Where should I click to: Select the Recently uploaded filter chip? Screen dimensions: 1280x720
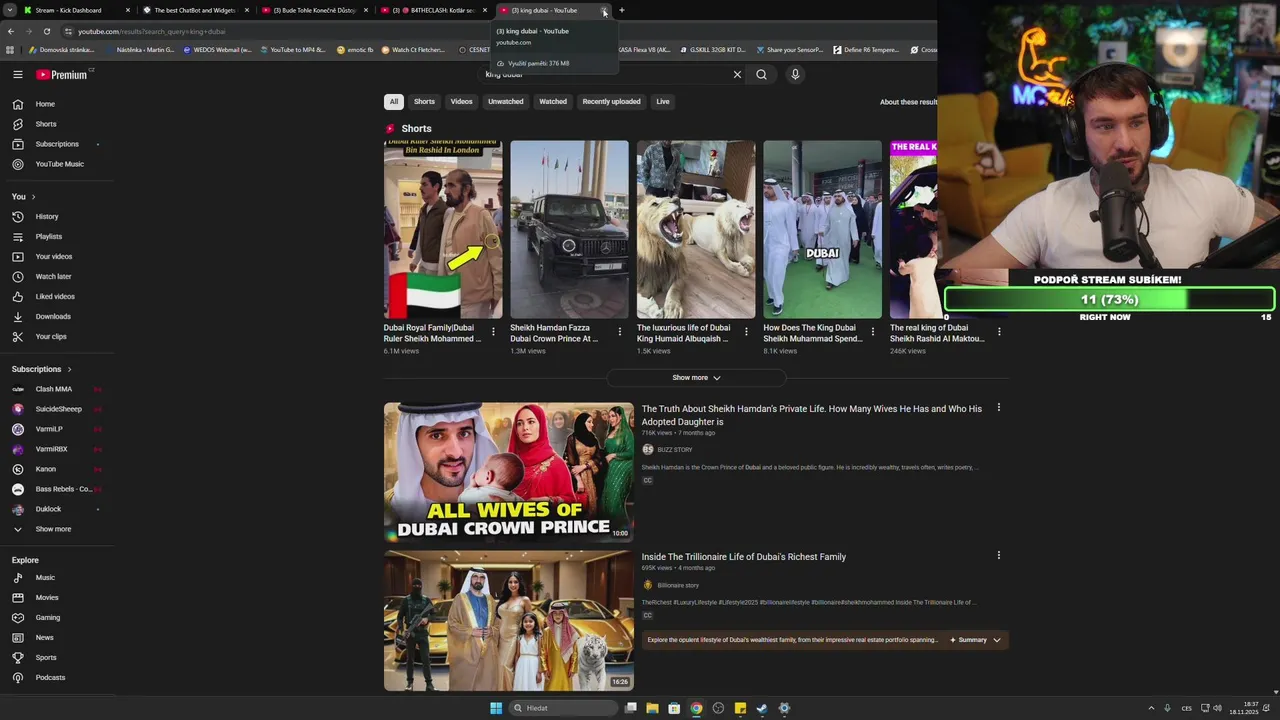pos(611,101)
